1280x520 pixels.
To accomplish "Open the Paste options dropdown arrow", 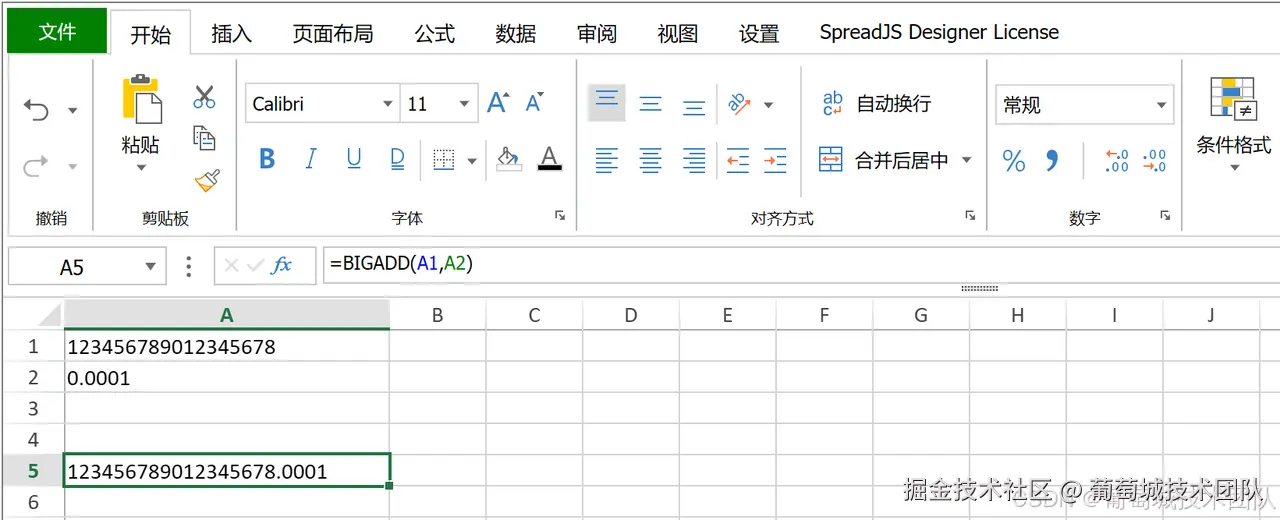I will [141, 168].
